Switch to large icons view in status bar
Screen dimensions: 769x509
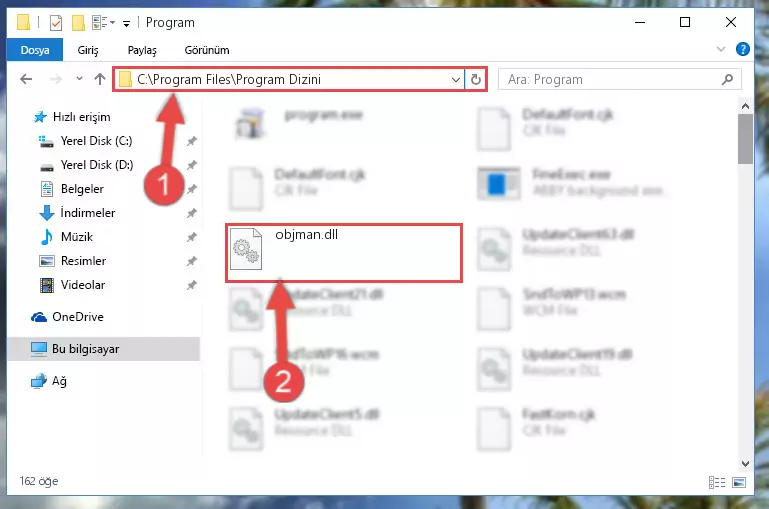point(739,483)
